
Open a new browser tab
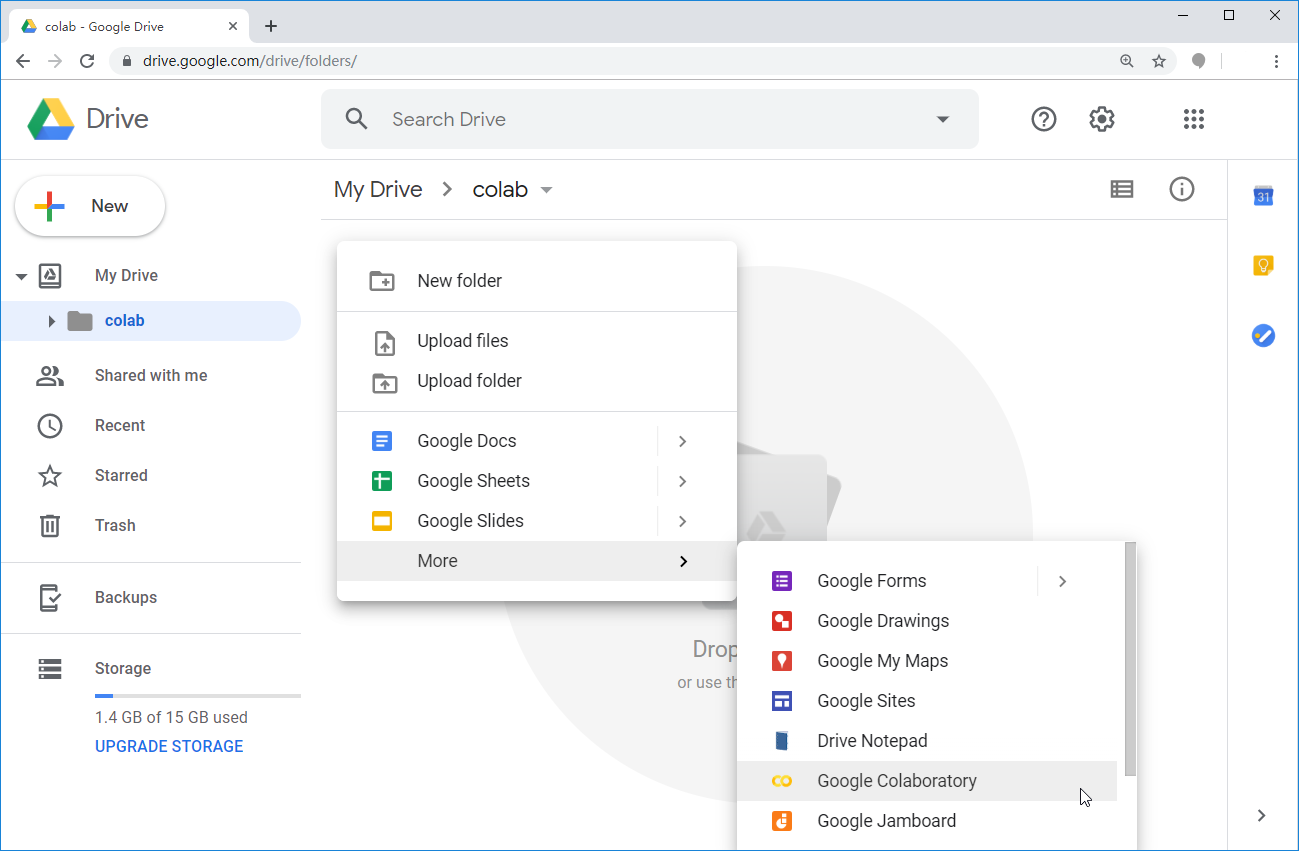271,26
